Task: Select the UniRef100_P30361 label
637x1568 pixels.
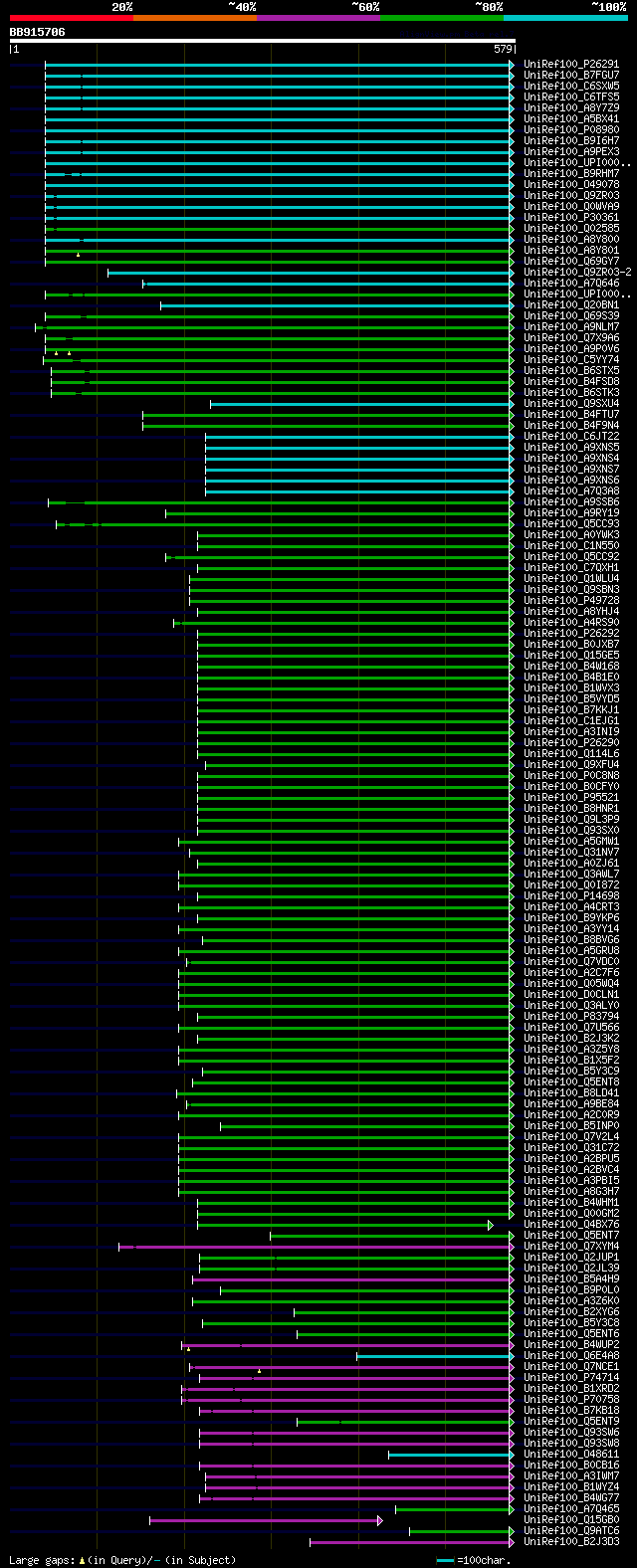Action: [x=571, y=217]
